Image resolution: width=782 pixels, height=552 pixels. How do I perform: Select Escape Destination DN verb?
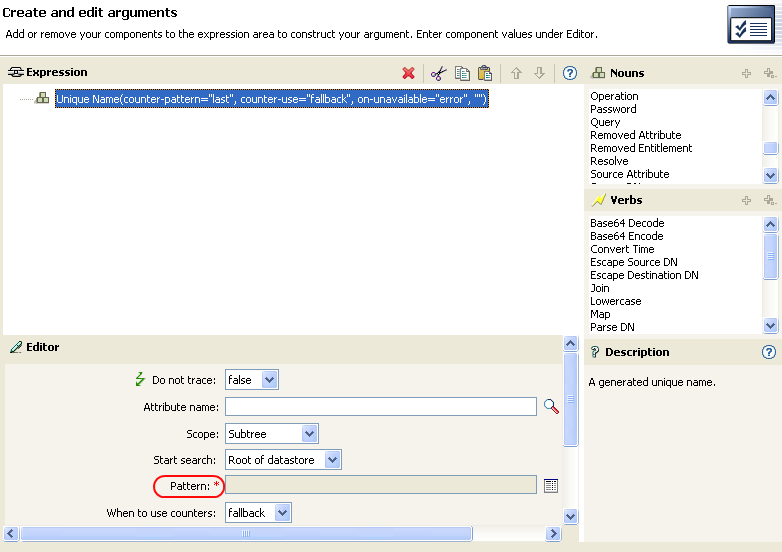(x=644, y=275)
